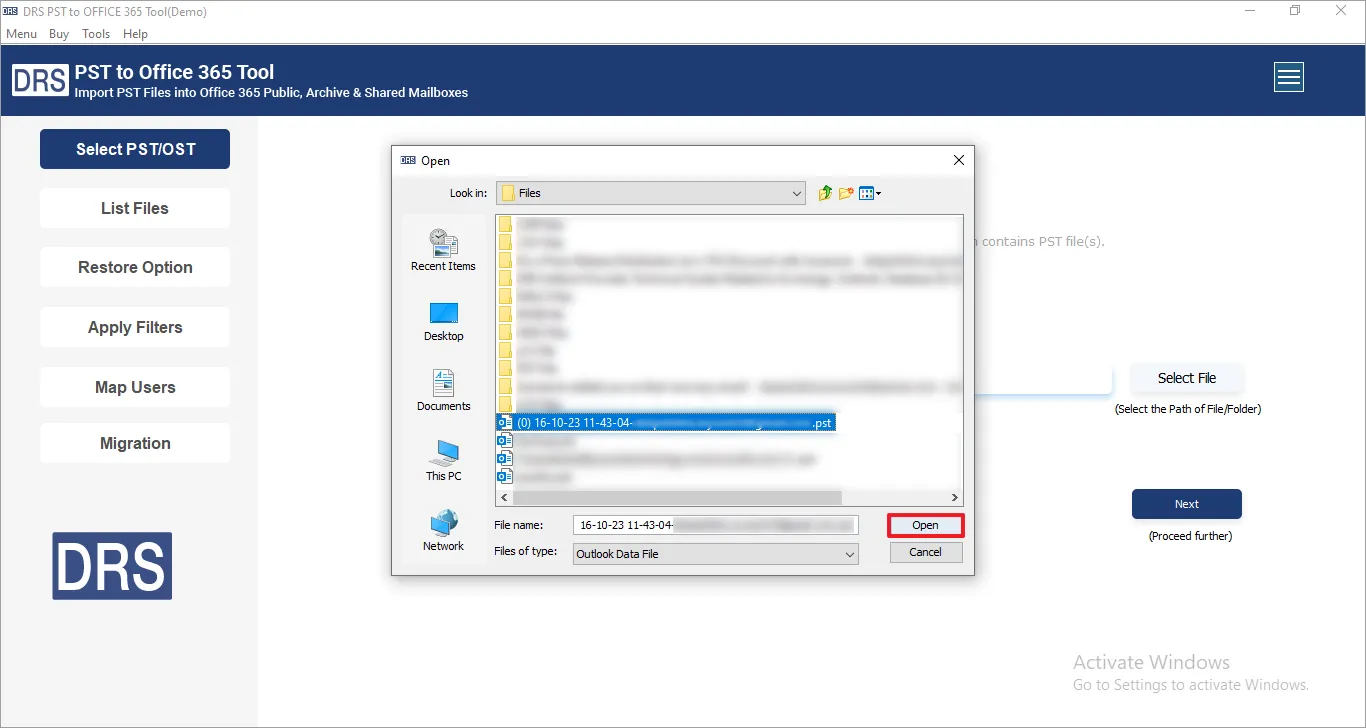This screenshot has height=728, width=1366.
Task: Open the Buy menu
Action: click(x=59, y=34)
